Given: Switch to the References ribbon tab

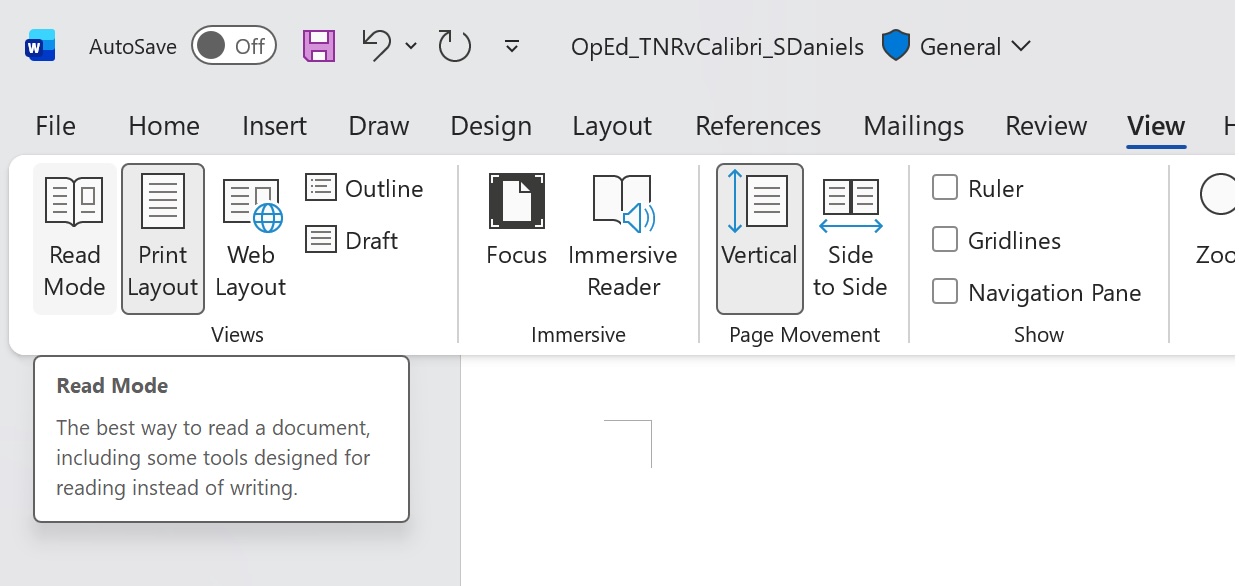Looking at the screenshot, I should (757, 126).
